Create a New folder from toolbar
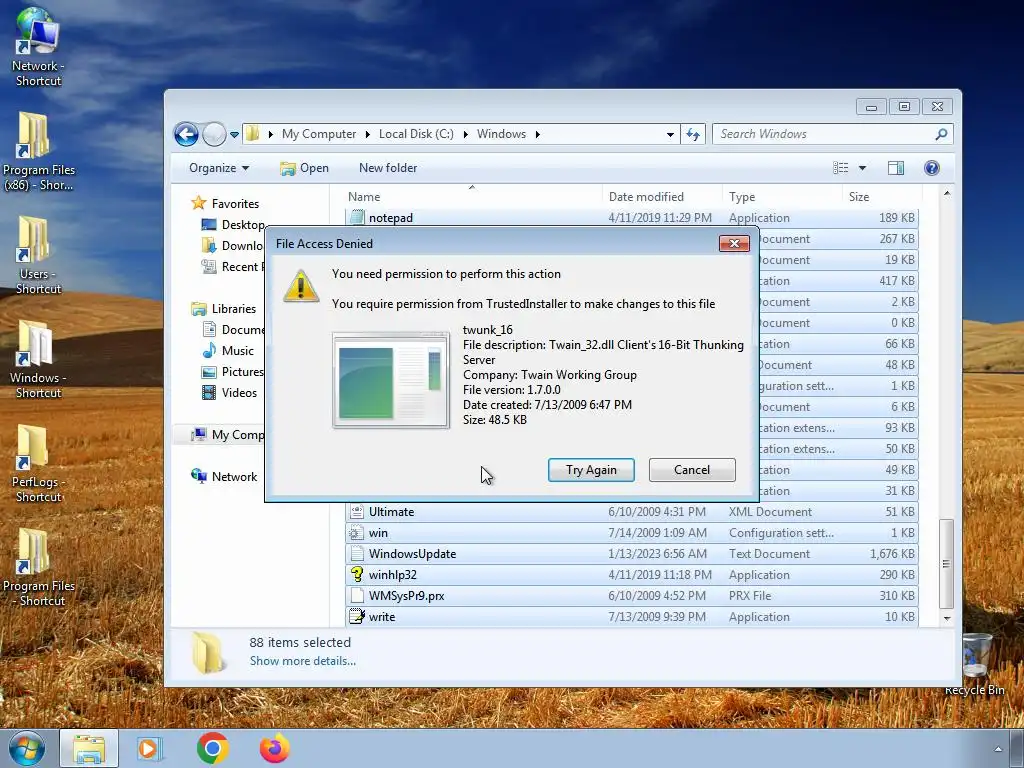Screen dimensions: 1024x768 388,168
